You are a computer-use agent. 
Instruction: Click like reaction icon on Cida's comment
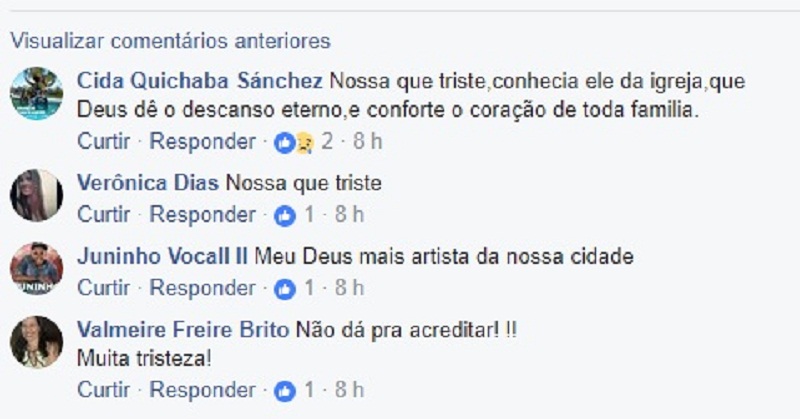tap(286, 141)
